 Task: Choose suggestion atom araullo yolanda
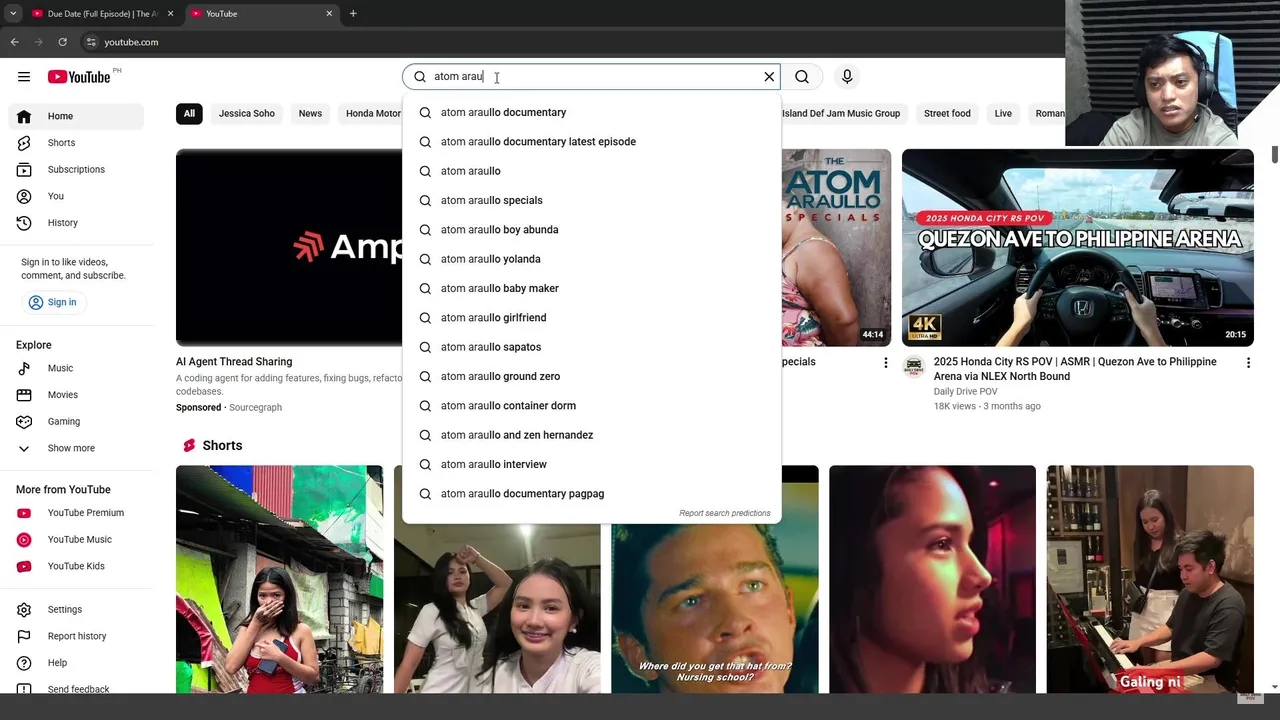pos(591,259)
